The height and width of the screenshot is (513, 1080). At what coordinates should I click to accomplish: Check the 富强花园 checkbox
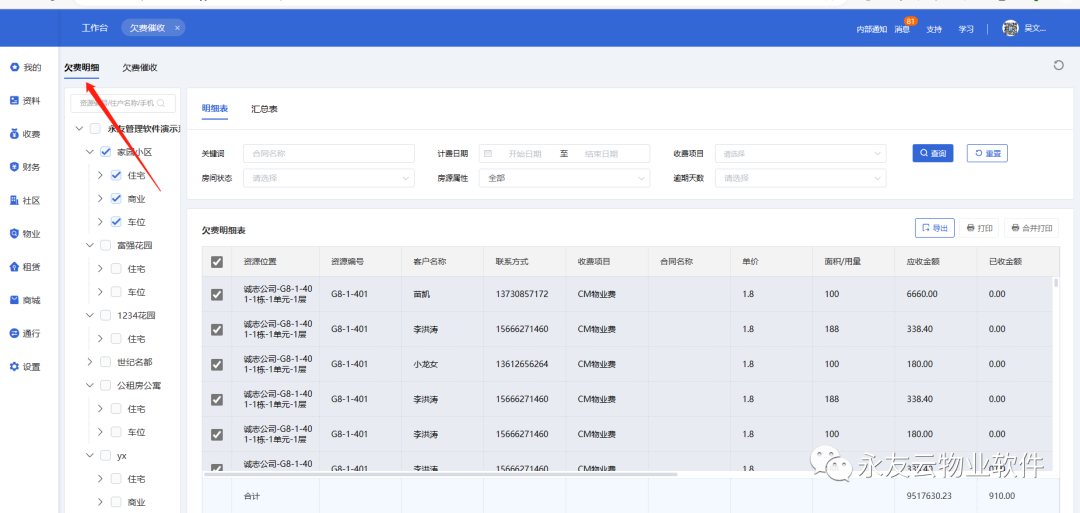click(105, 245)
